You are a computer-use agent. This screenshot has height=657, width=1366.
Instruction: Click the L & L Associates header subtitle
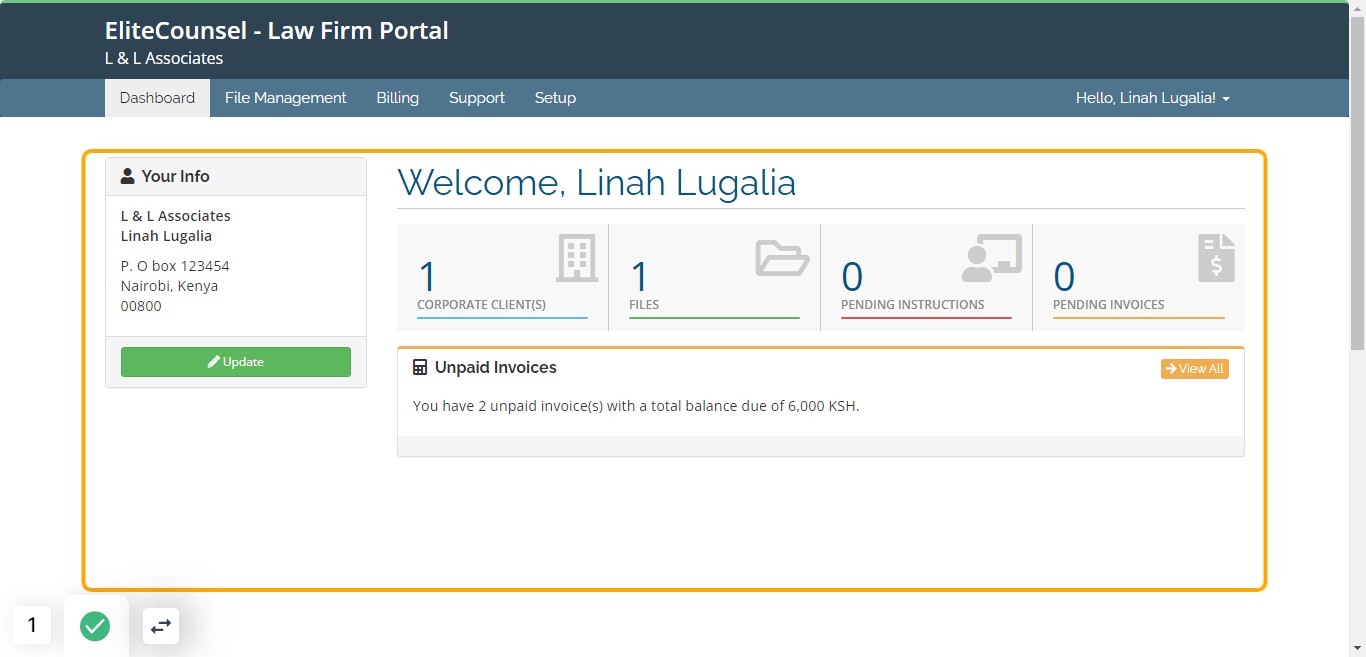[164, 58]
